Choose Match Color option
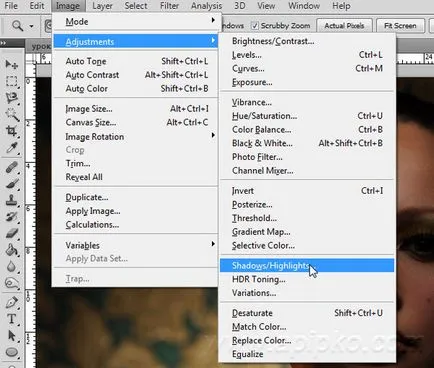The width and height of the screenshot is (434, 368). click(x=307, y=327)
